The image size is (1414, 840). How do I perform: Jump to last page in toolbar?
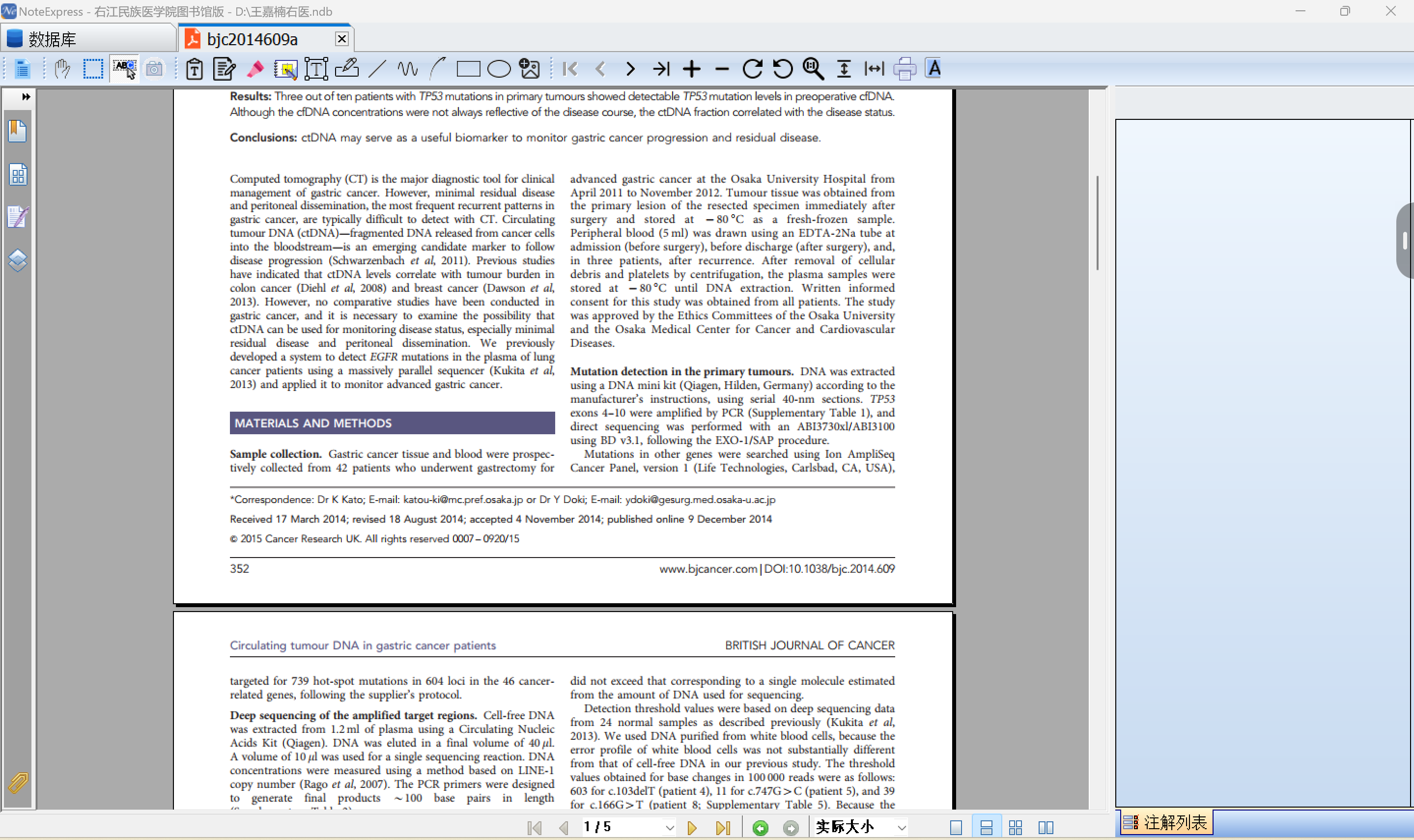pos(661,69)
